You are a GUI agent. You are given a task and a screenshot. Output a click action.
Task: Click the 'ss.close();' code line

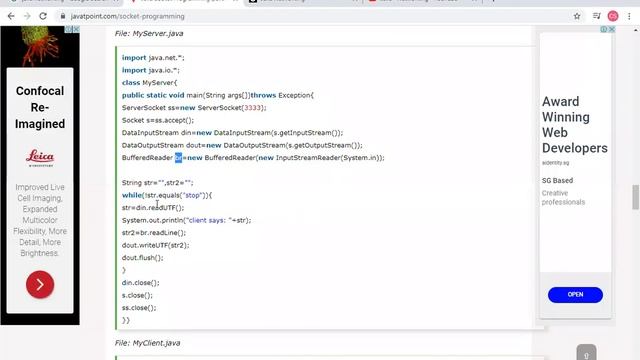point(139,308)
